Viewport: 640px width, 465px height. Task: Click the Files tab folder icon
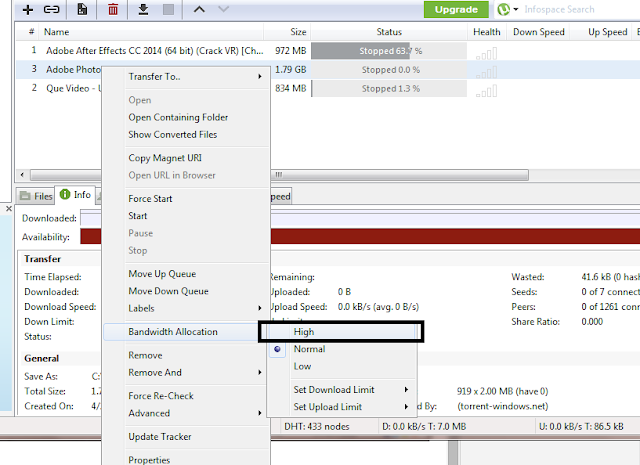25,196
